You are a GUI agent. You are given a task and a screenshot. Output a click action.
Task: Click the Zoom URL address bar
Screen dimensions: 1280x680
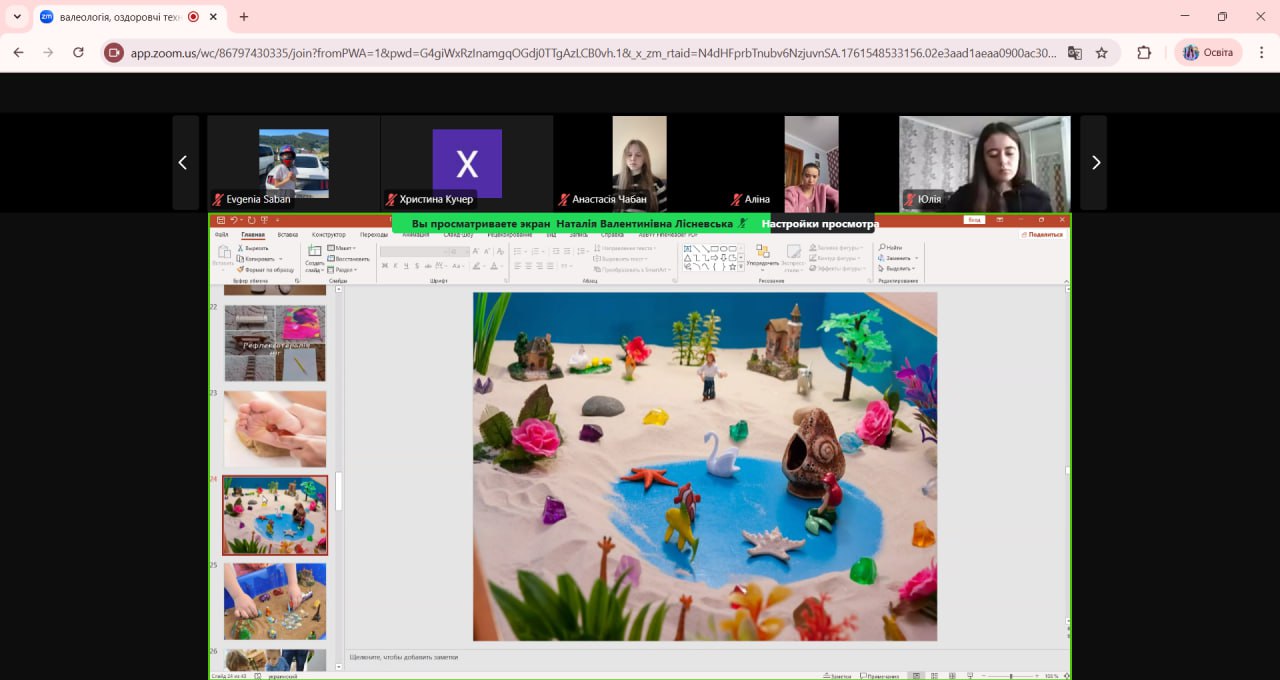click(590, 53)
